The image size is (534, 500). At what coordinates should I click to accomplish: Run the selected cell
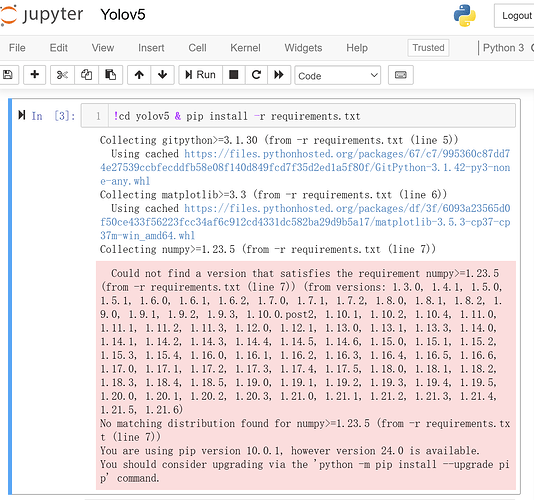(200, 75)
